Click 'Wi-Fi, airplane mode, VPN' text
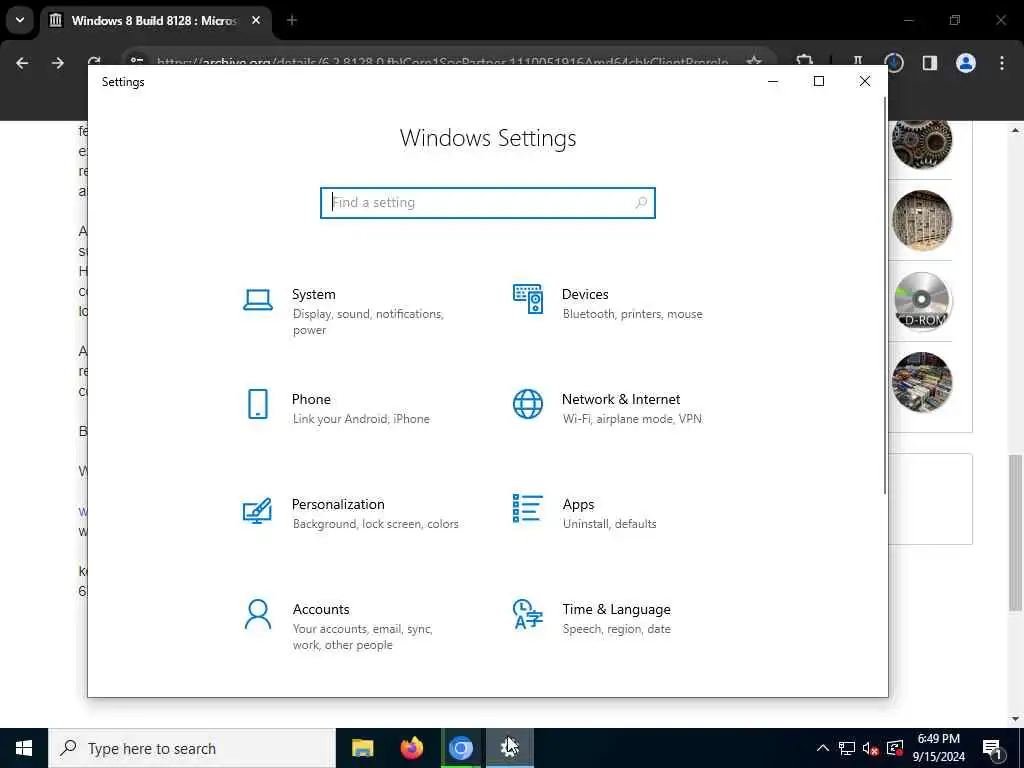1024x768 pixels. [632, 419]
